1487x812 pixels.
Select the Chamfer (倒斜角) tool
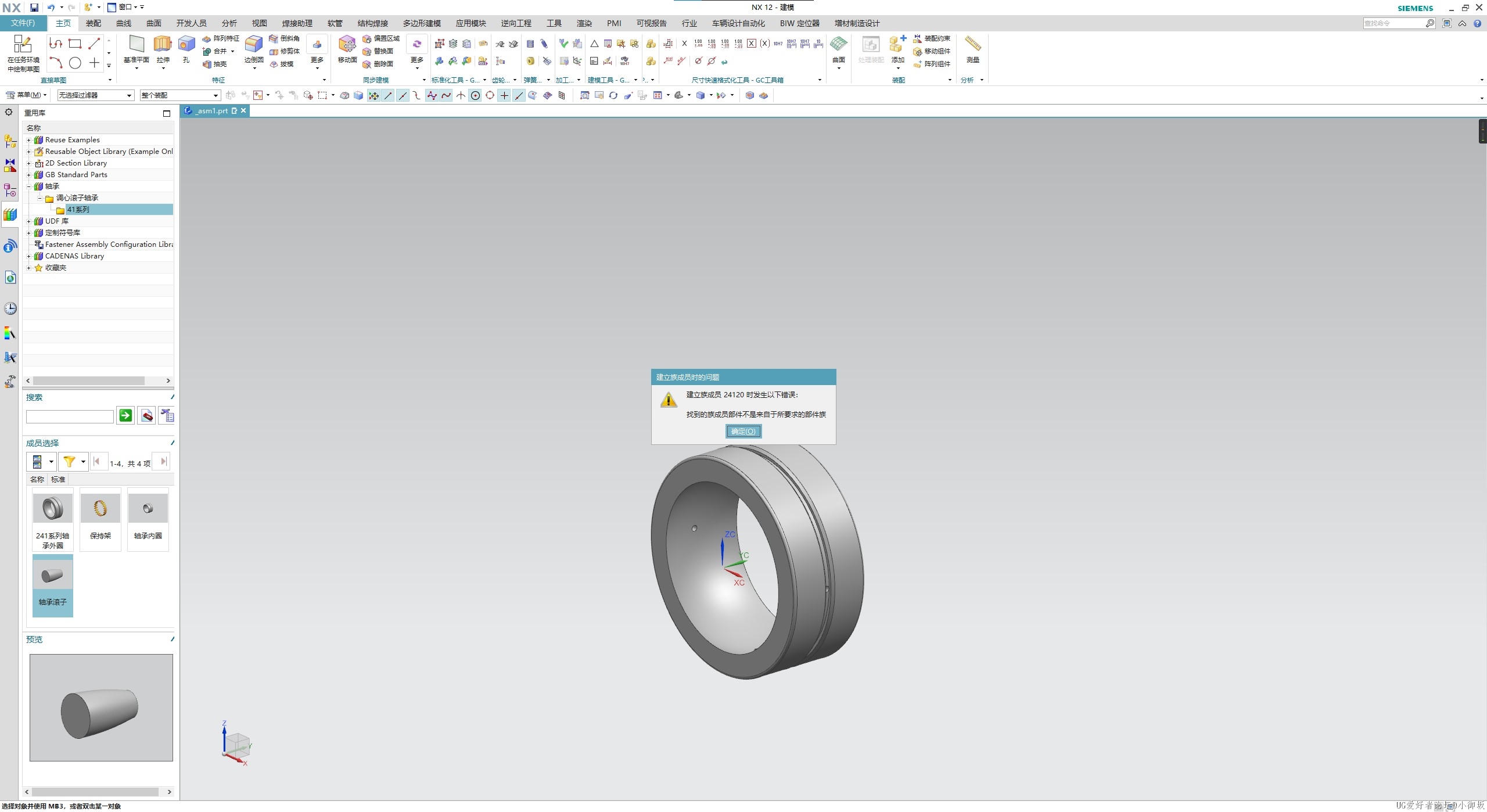tap(284, 38)
